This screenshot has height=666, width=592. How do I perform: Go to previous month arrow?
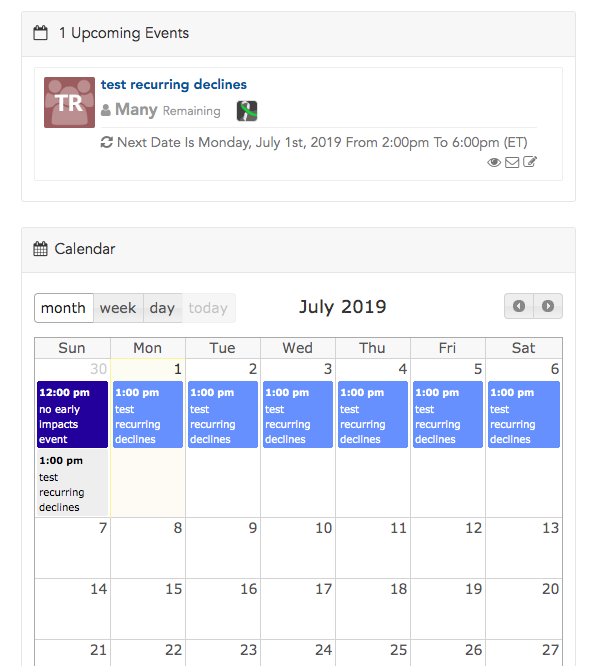point(519,306)
